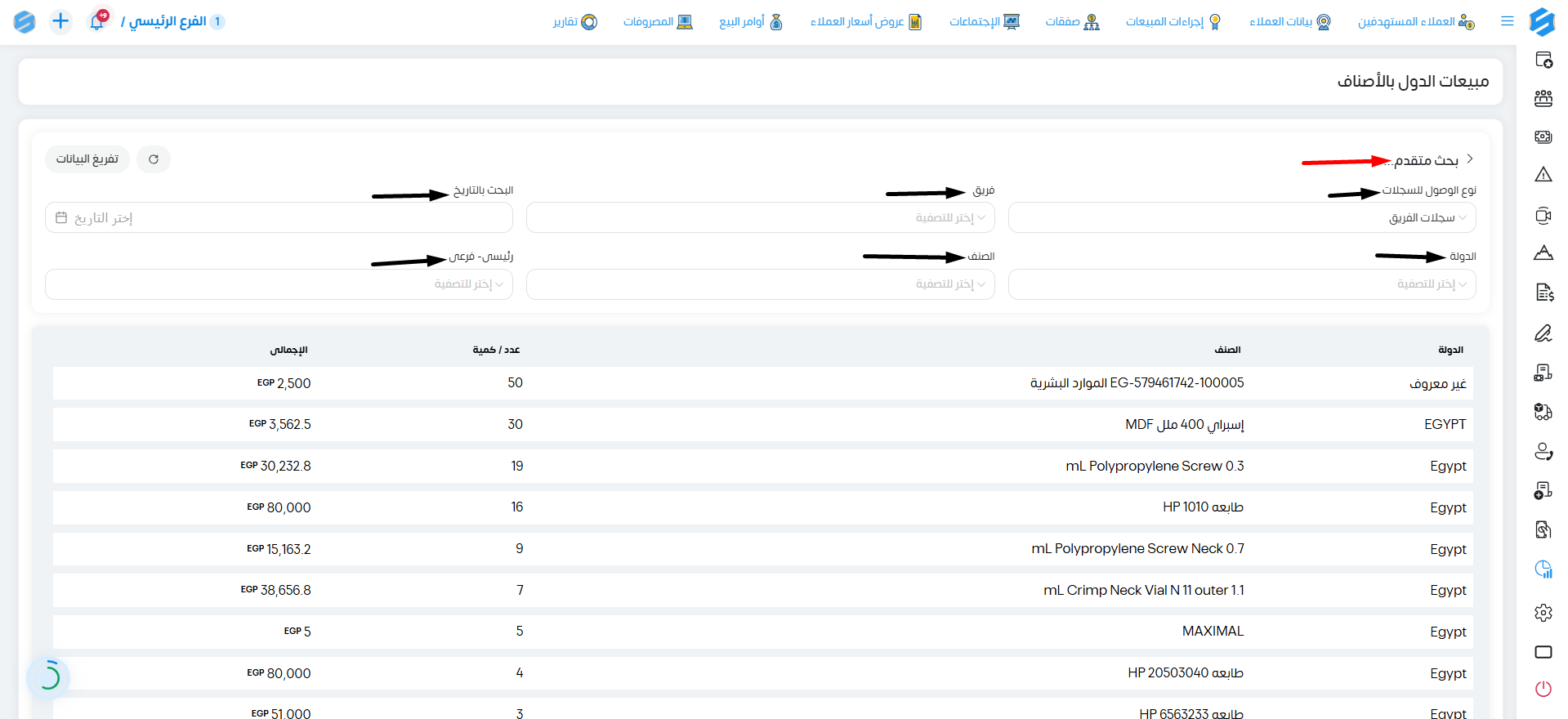This screenshot has width=1568, height=719.
Task: Open the people group sidebar icon
Action: pyautogui.click(x=1543, y=99)
